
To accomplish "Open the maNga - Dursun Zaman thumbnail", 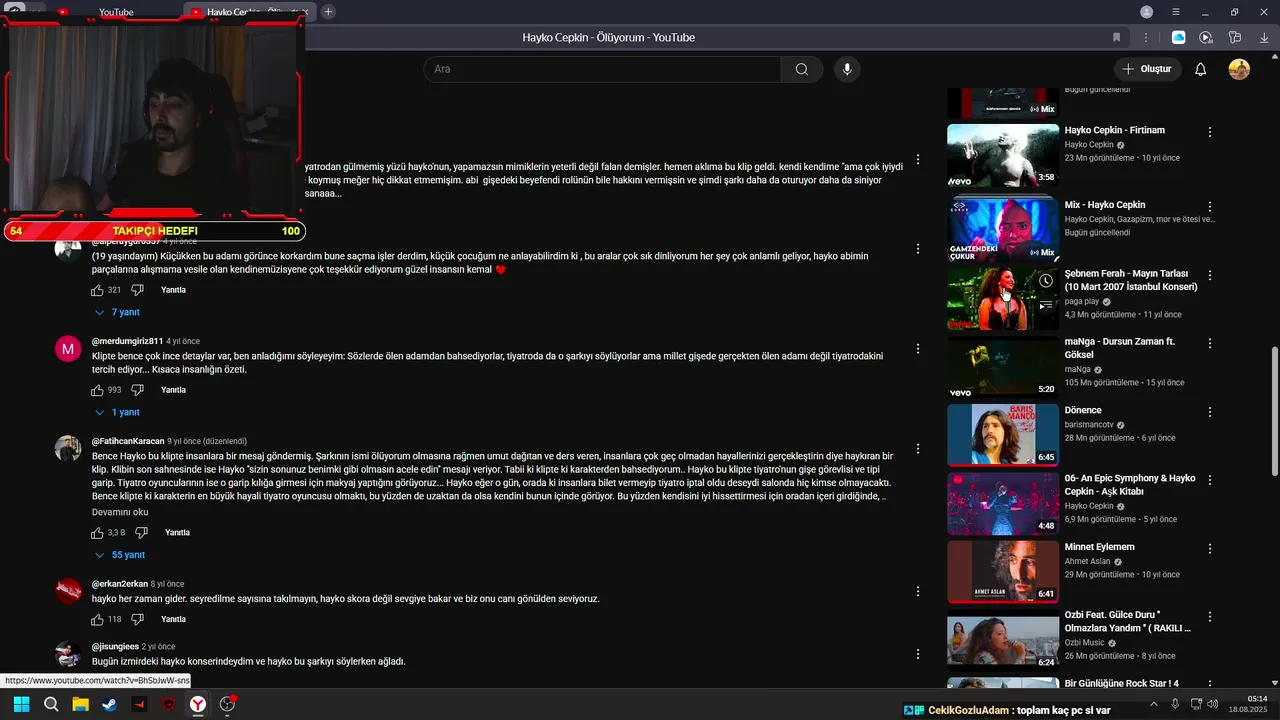I will tap(1003, 367).
